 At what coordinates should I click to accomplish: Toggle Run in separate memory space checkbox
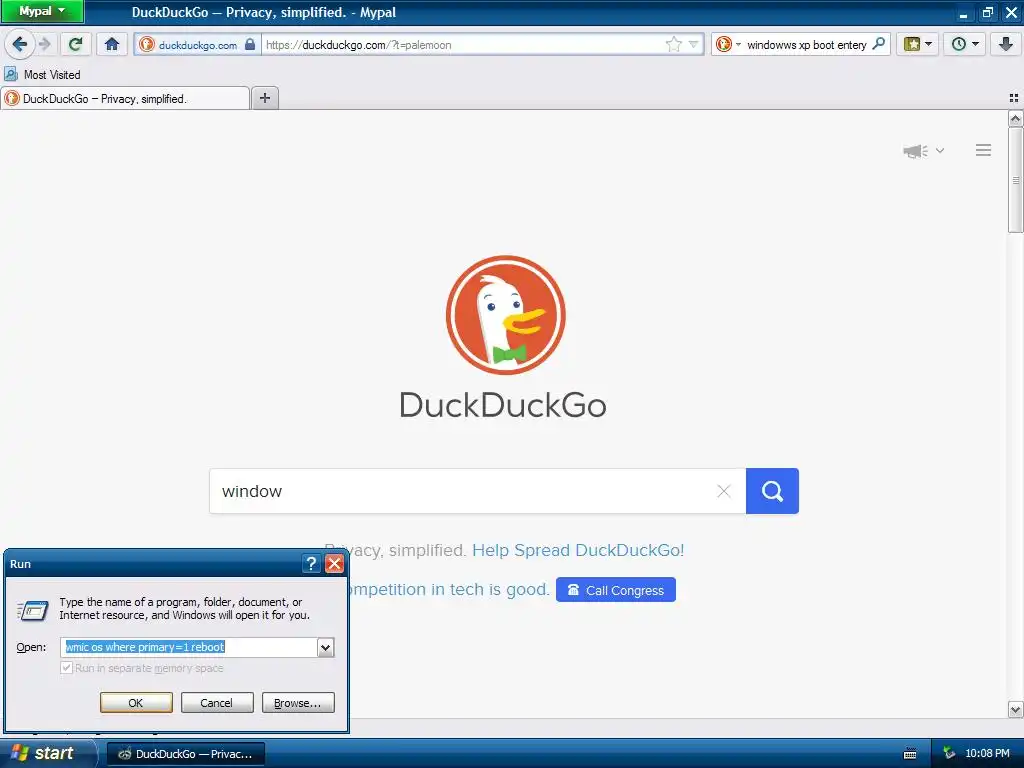coord(66,668)
